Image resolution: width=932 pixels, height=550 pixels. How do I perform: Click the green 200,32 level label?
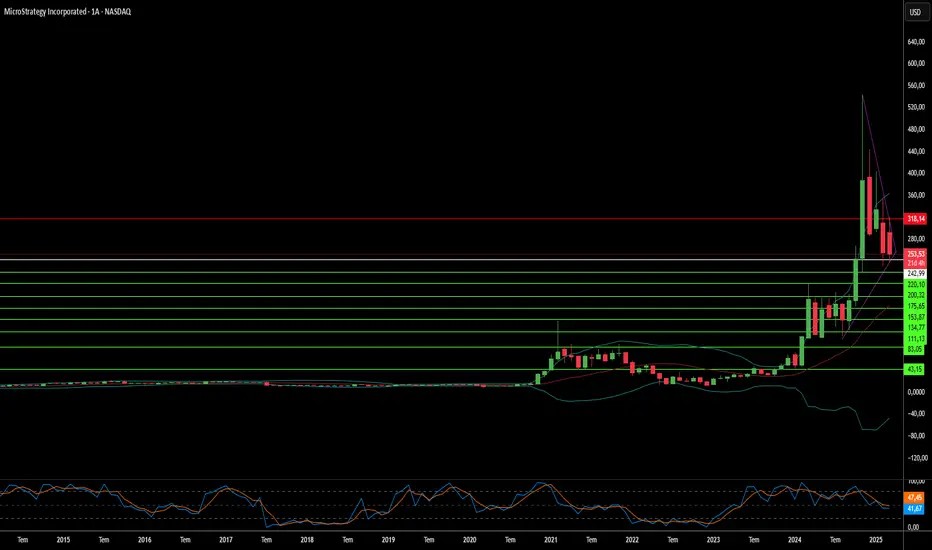[915, 295]
